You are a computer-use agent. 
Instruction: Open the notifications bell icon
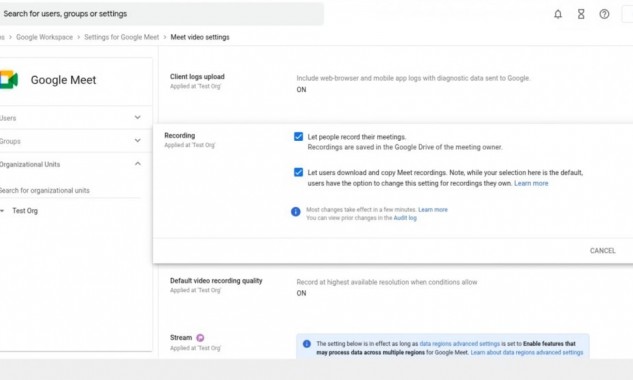(x=558, y=14)
